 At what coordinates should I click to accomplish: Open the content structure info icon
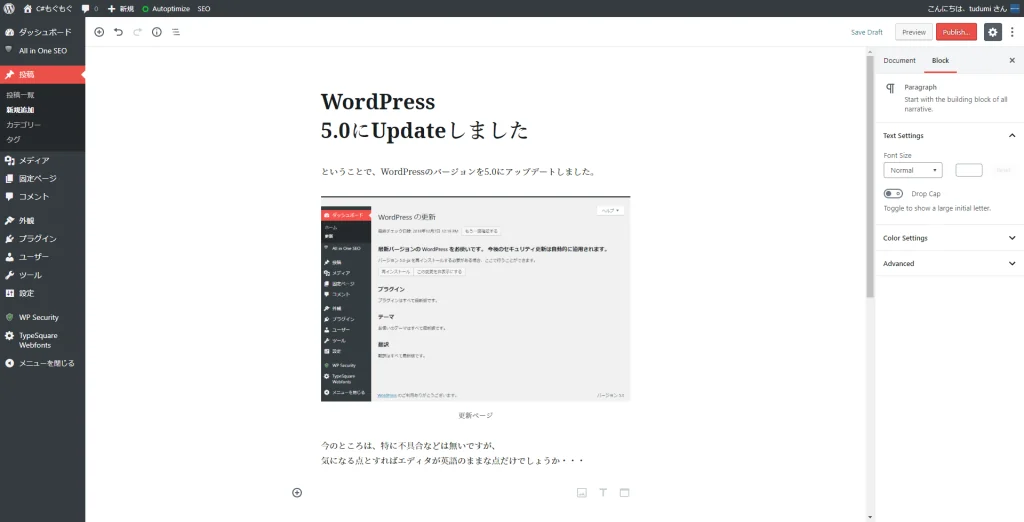(x=157, y=32)
